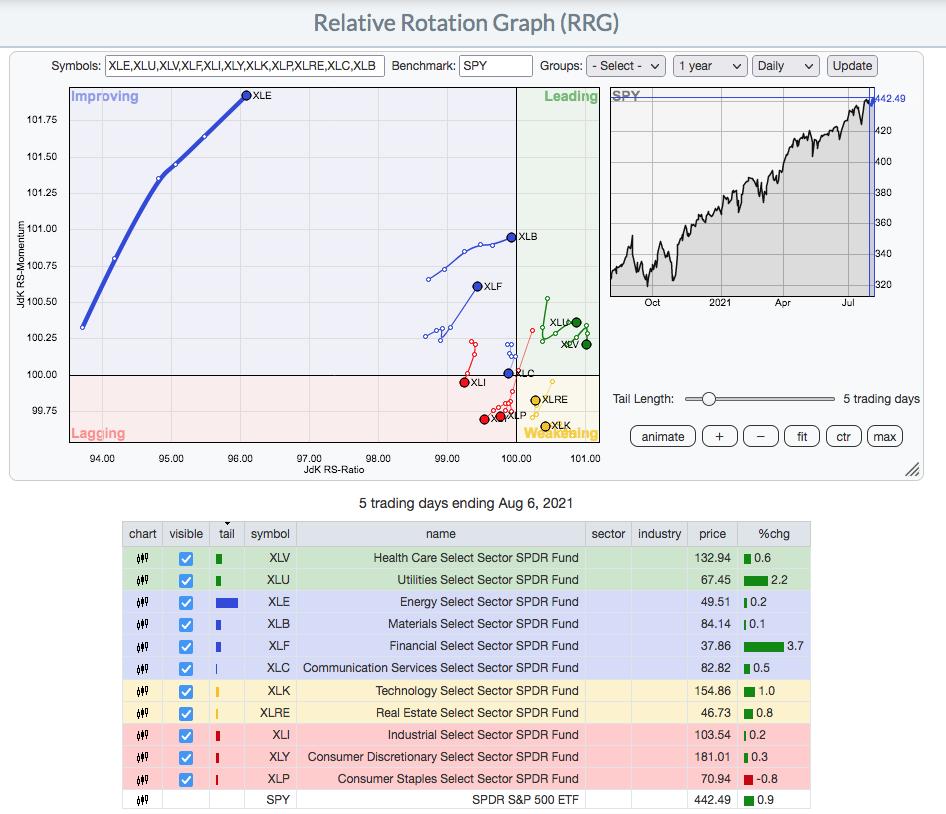
Task: Toggle visibility checkbox for XLU
Action: [186, 580]
